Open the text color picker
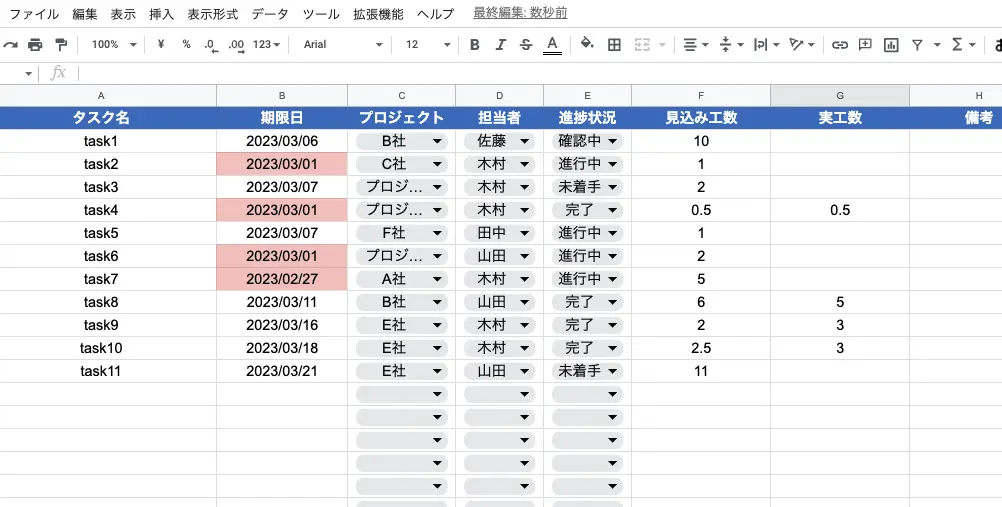The image size is (1002, 507). (x=552, y=45)
